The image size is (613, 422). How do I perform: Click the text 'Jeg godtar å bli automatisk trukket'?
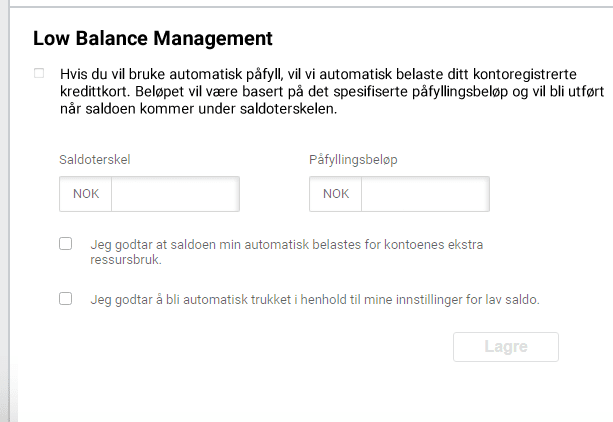click(x=191, y=300)
